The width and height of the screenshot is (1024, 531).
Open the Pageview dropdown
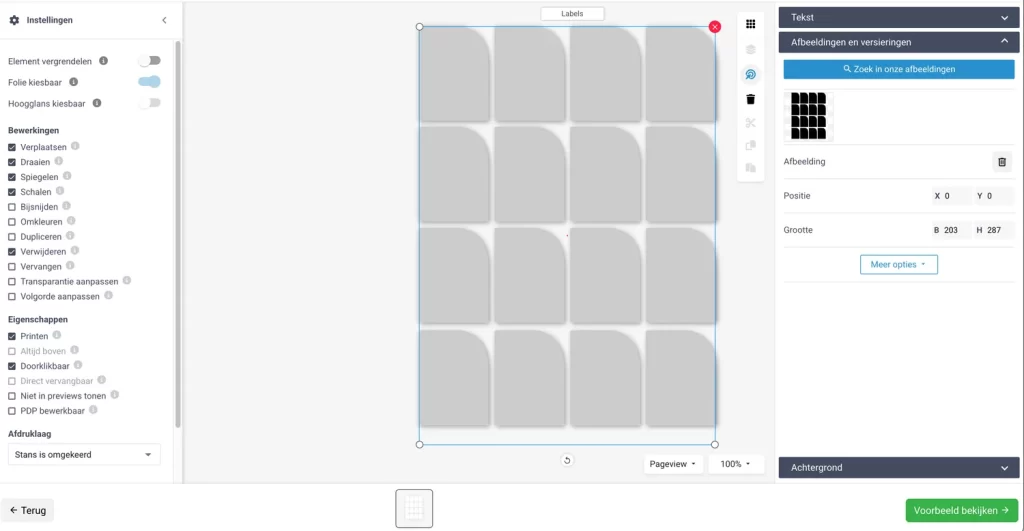pyautogui.click(x=672, y=464)
